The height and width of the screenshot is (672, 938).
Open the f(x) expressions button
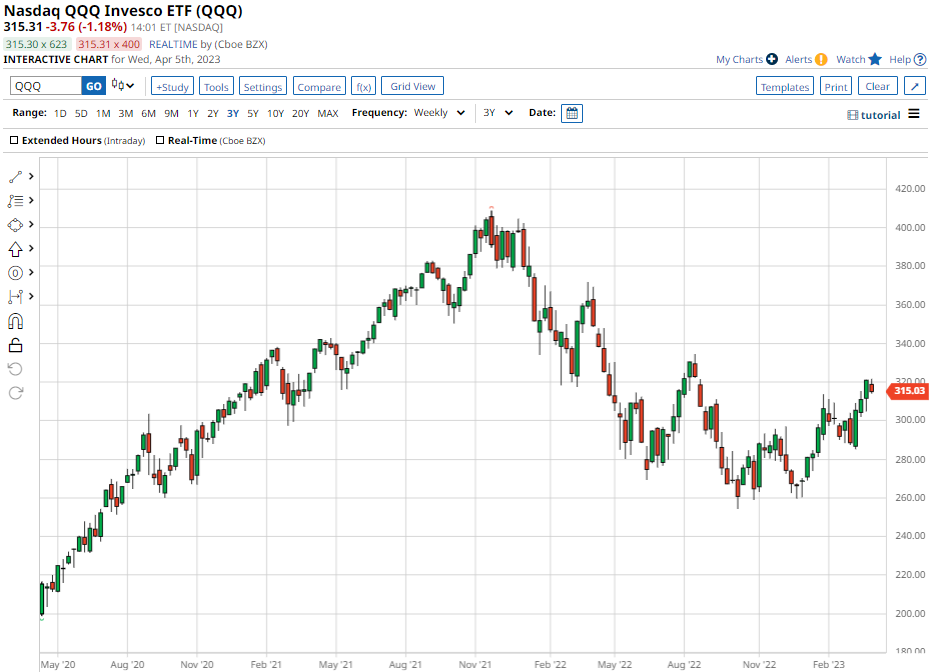point(364,86)
